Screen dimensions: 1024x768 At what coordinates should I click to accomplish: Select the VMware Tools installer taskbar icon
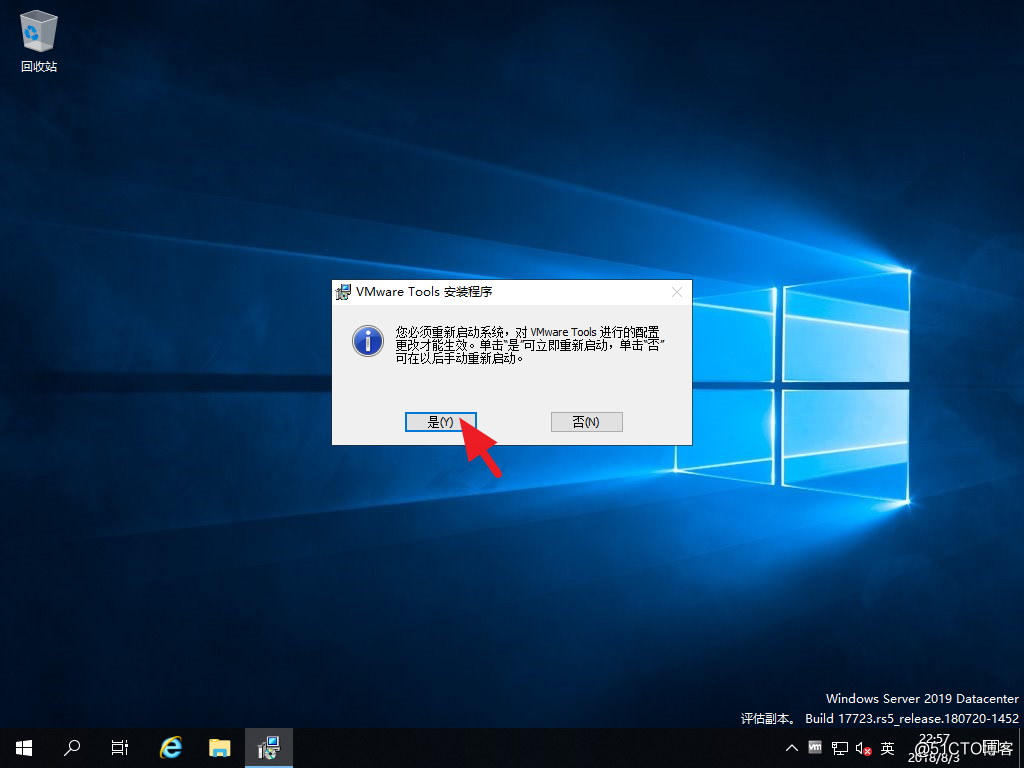tap(268, 748)
